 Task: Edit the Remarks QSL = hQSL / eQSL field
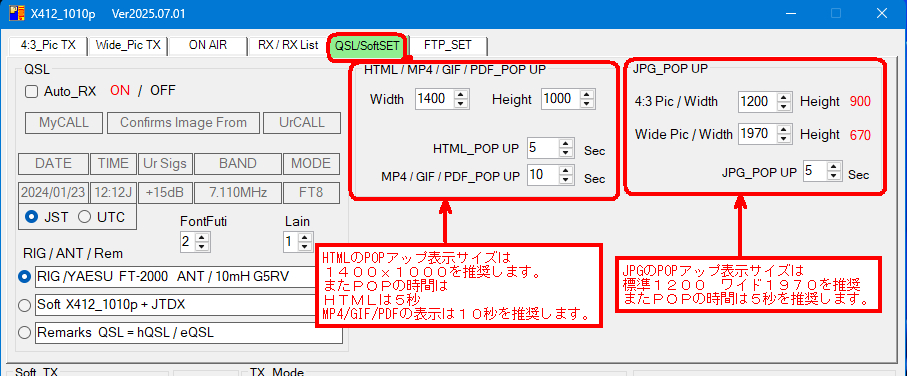pos(189,333)
